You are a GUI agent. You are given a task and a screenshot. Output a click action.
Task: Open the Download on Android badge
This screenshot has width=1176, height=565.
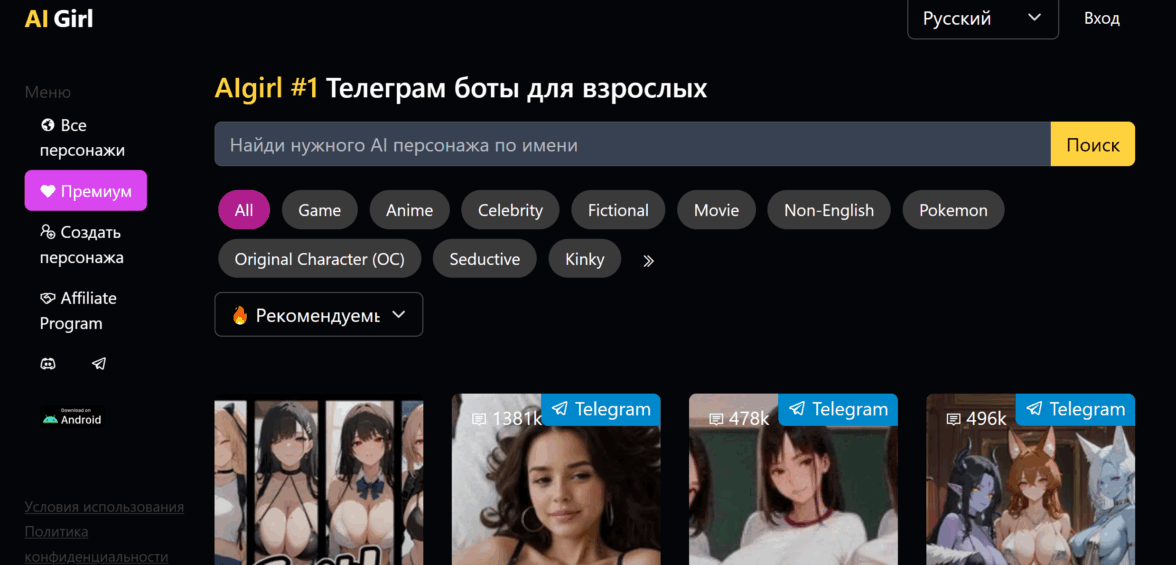(72, 416)
